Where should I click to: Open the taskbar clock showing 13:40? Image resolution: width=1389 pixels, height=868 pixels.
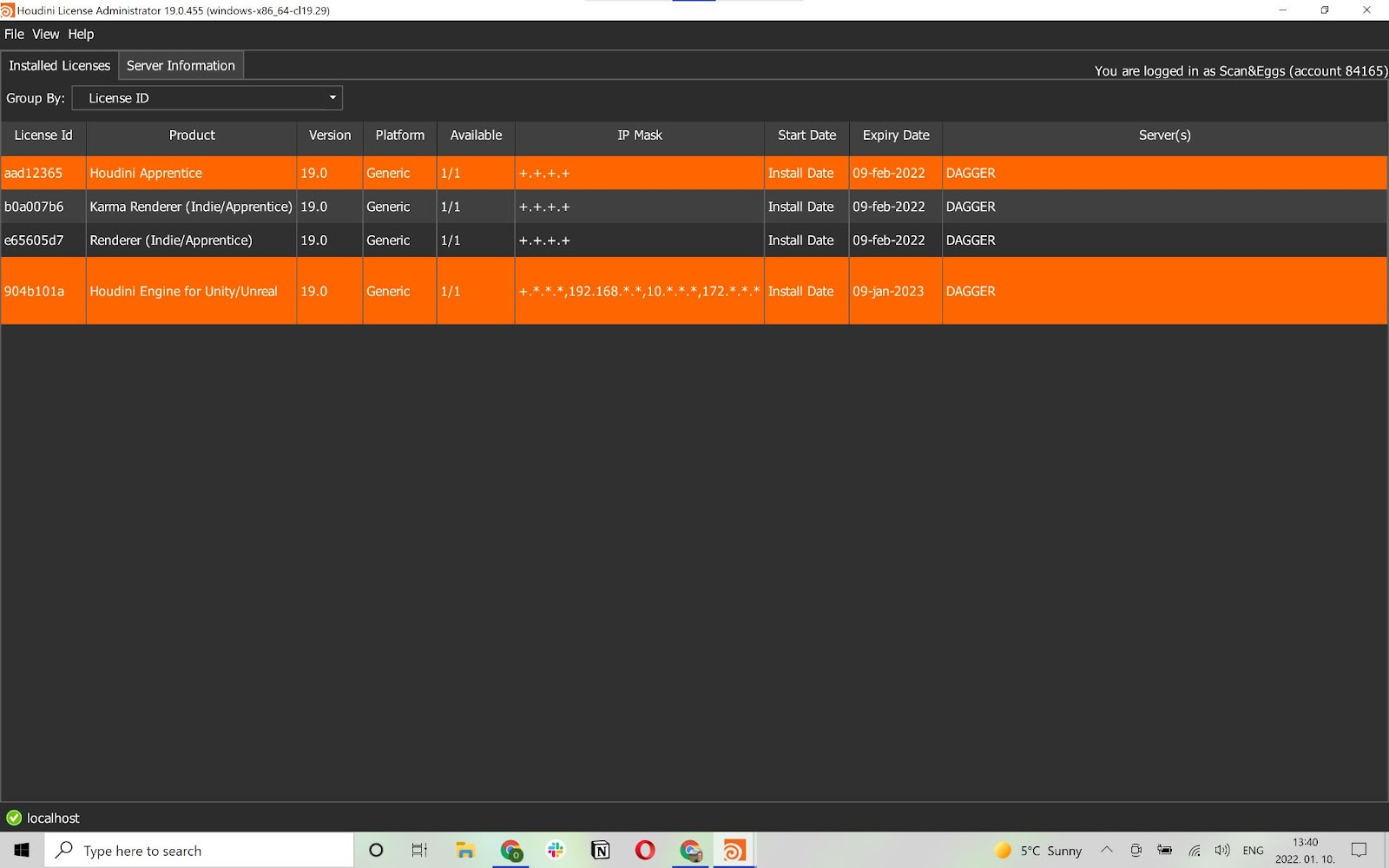point(1305,851)
